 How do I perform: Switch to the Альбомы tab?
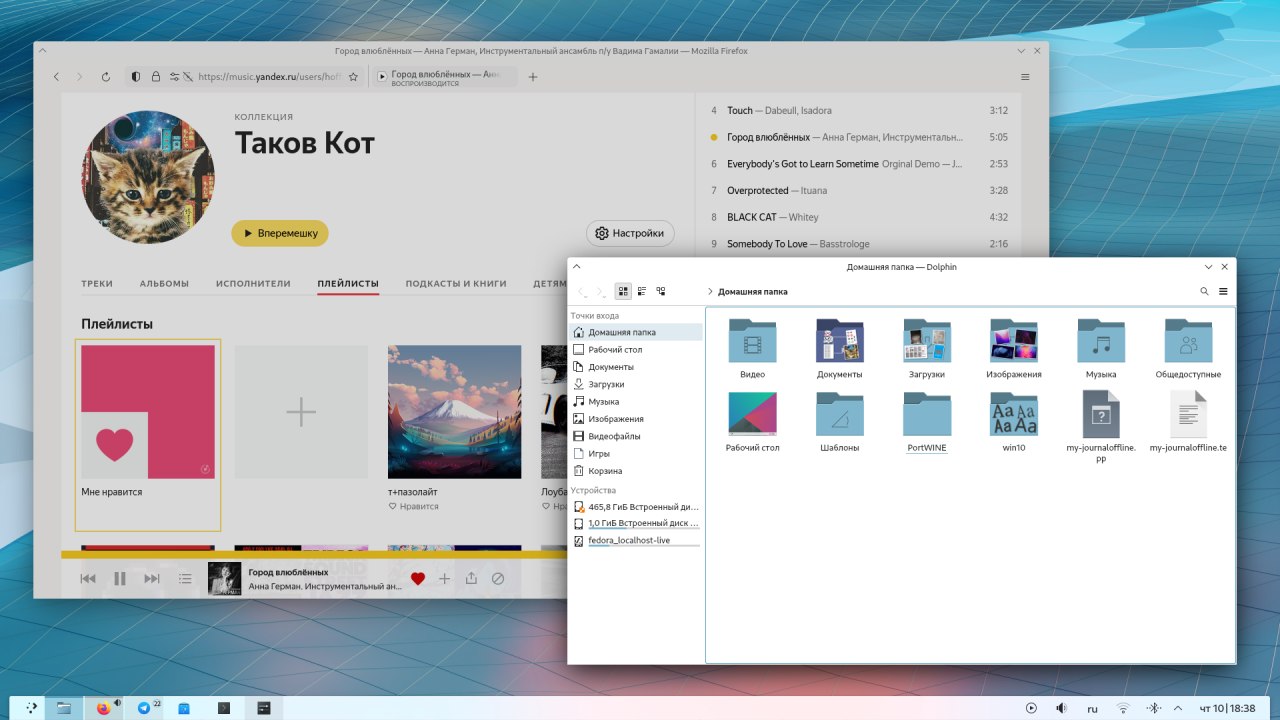[x=164, y=284]
